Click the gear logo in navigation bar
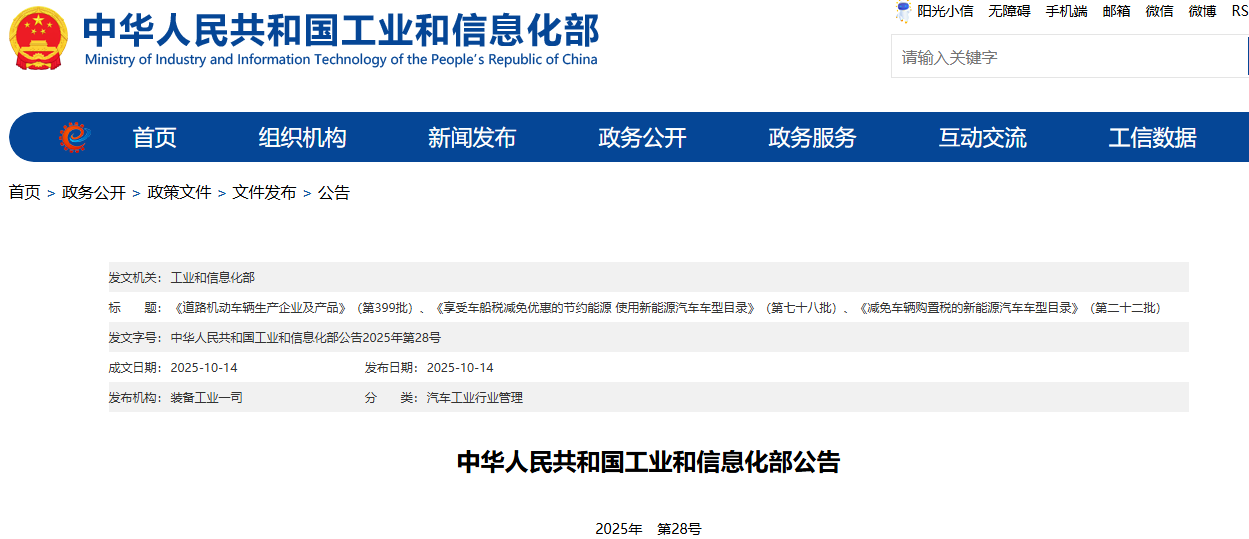Screen dimensions: 1249x539 coord(75,137)
